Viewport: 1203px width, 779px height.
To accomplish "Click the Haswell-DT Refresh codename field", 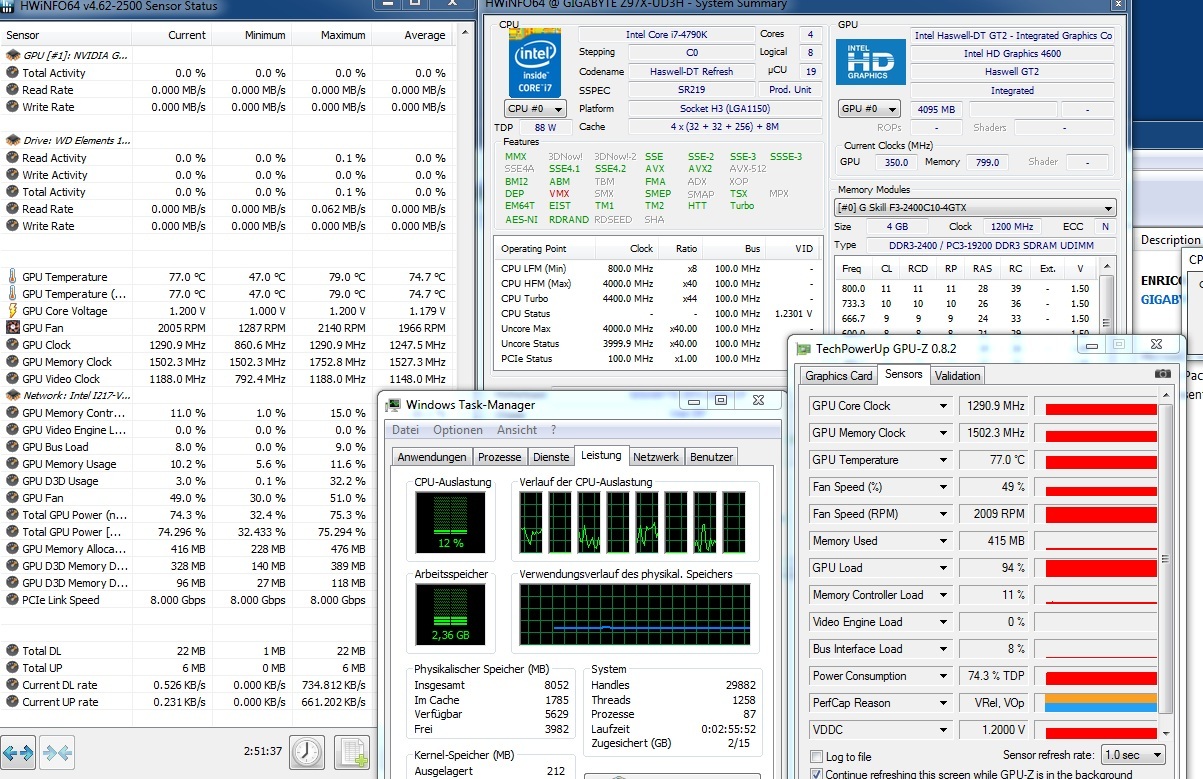I will pos(689,72).
